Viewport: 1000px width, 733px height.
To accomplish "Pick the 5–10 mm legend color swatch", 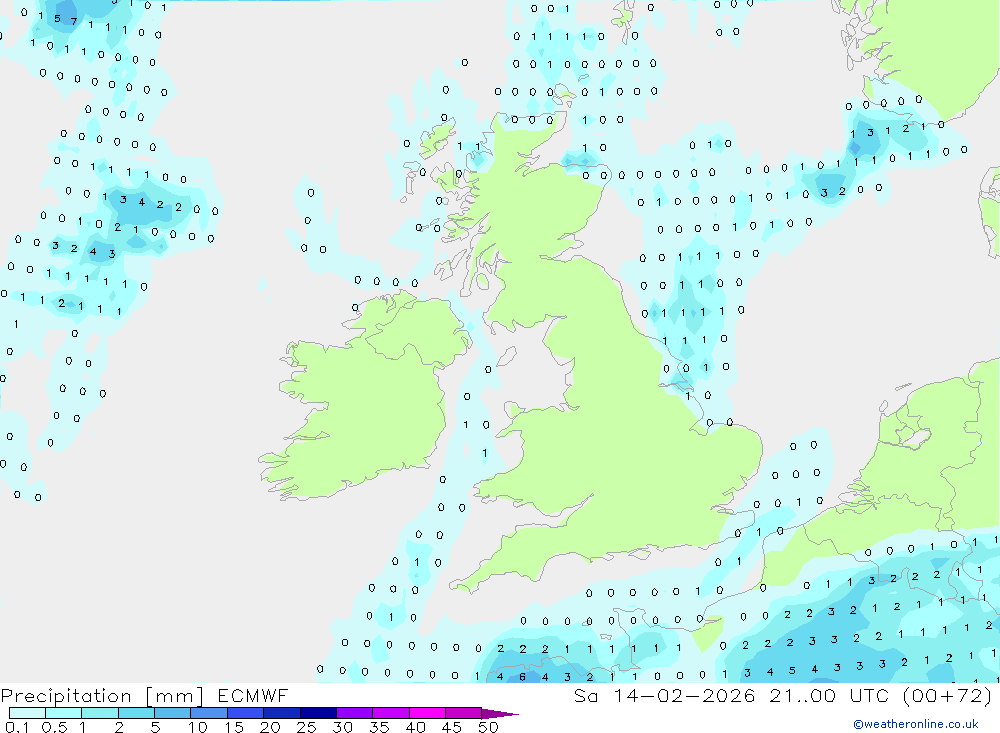I will click(x=172, y=713).
